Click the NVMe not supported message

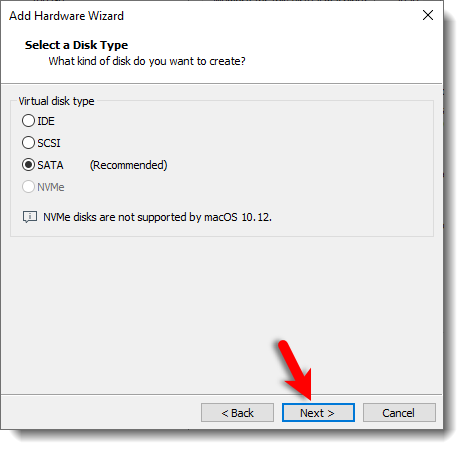tap(157, 217)
